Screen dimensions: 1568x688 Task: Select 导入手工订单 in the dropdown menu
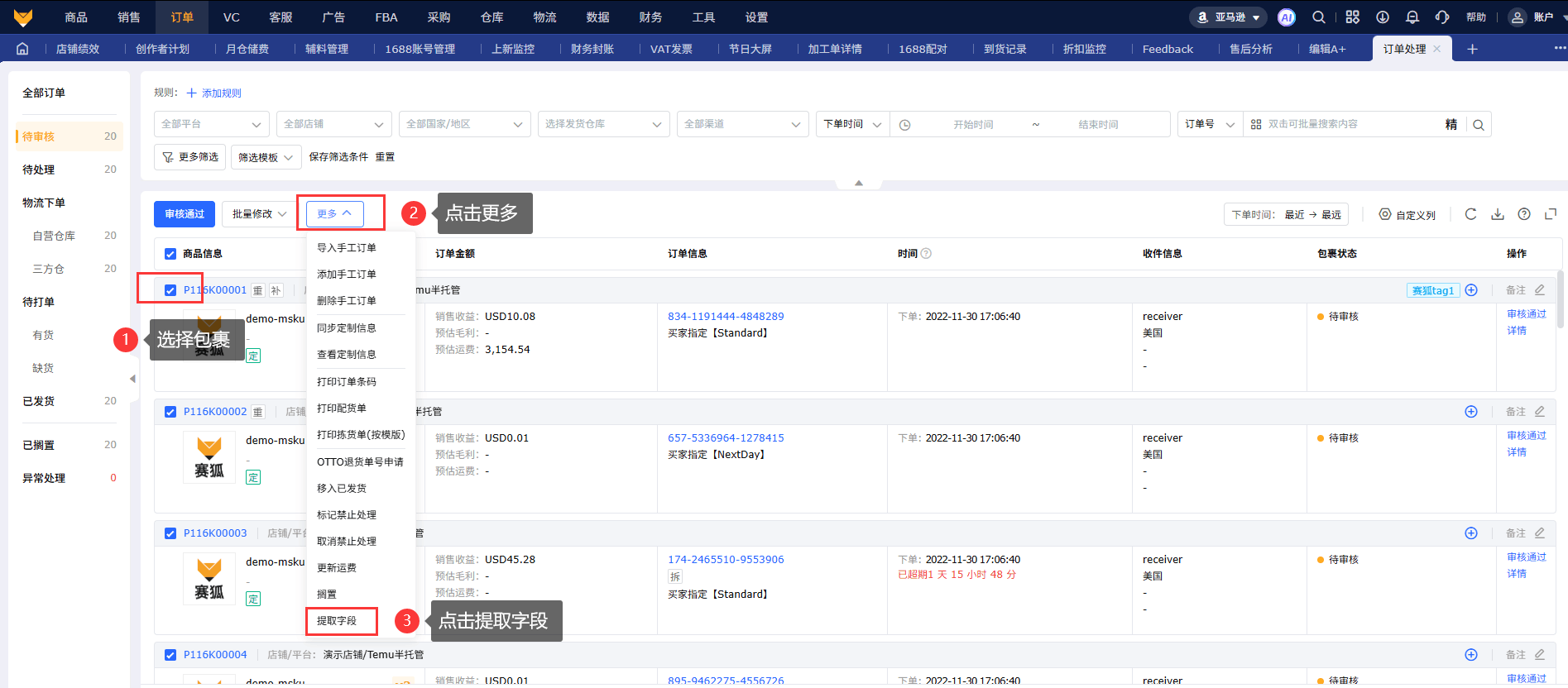point(347,248)
